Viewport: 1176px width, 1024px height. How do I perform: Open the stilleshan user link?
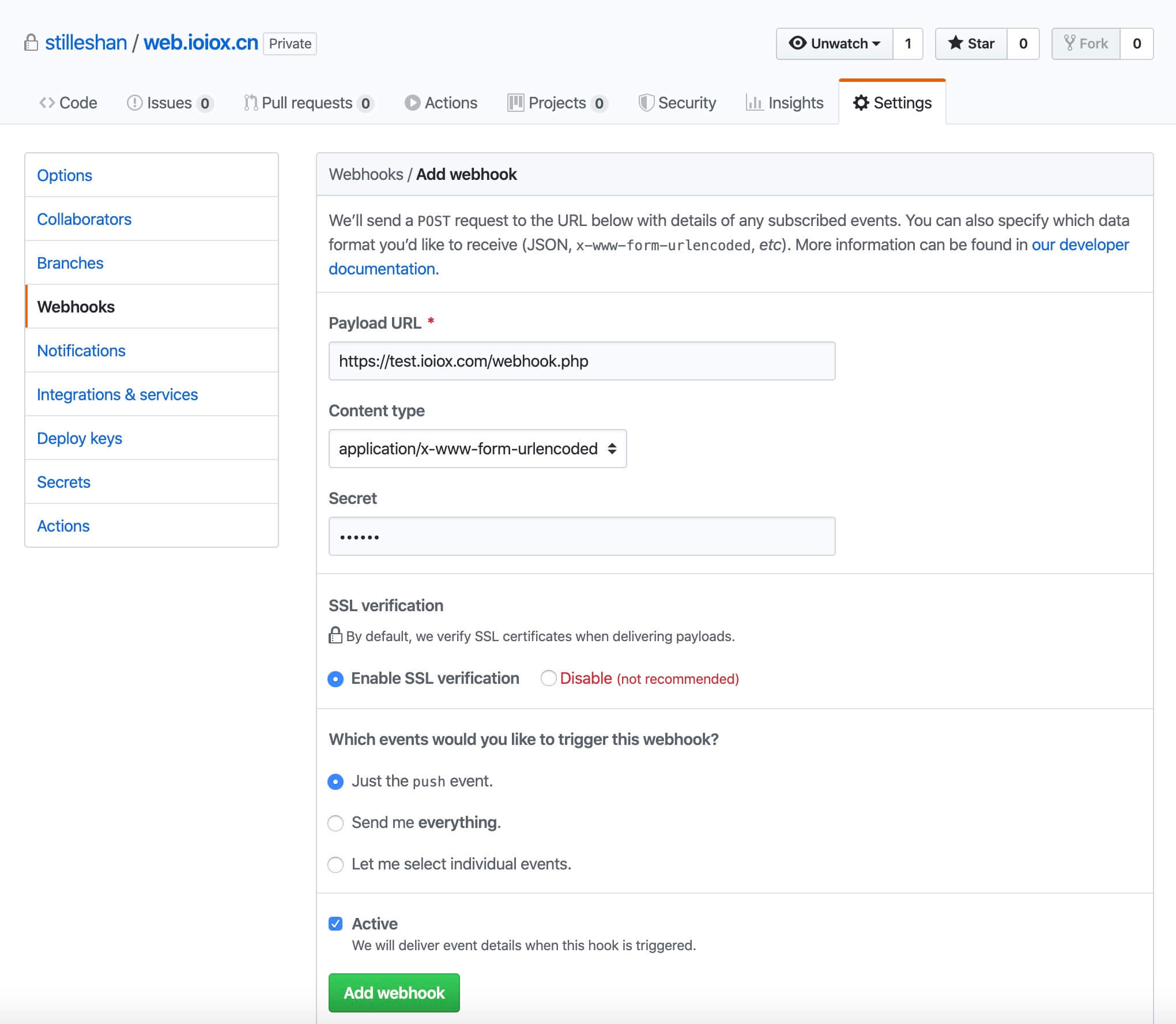click(86, 43)
